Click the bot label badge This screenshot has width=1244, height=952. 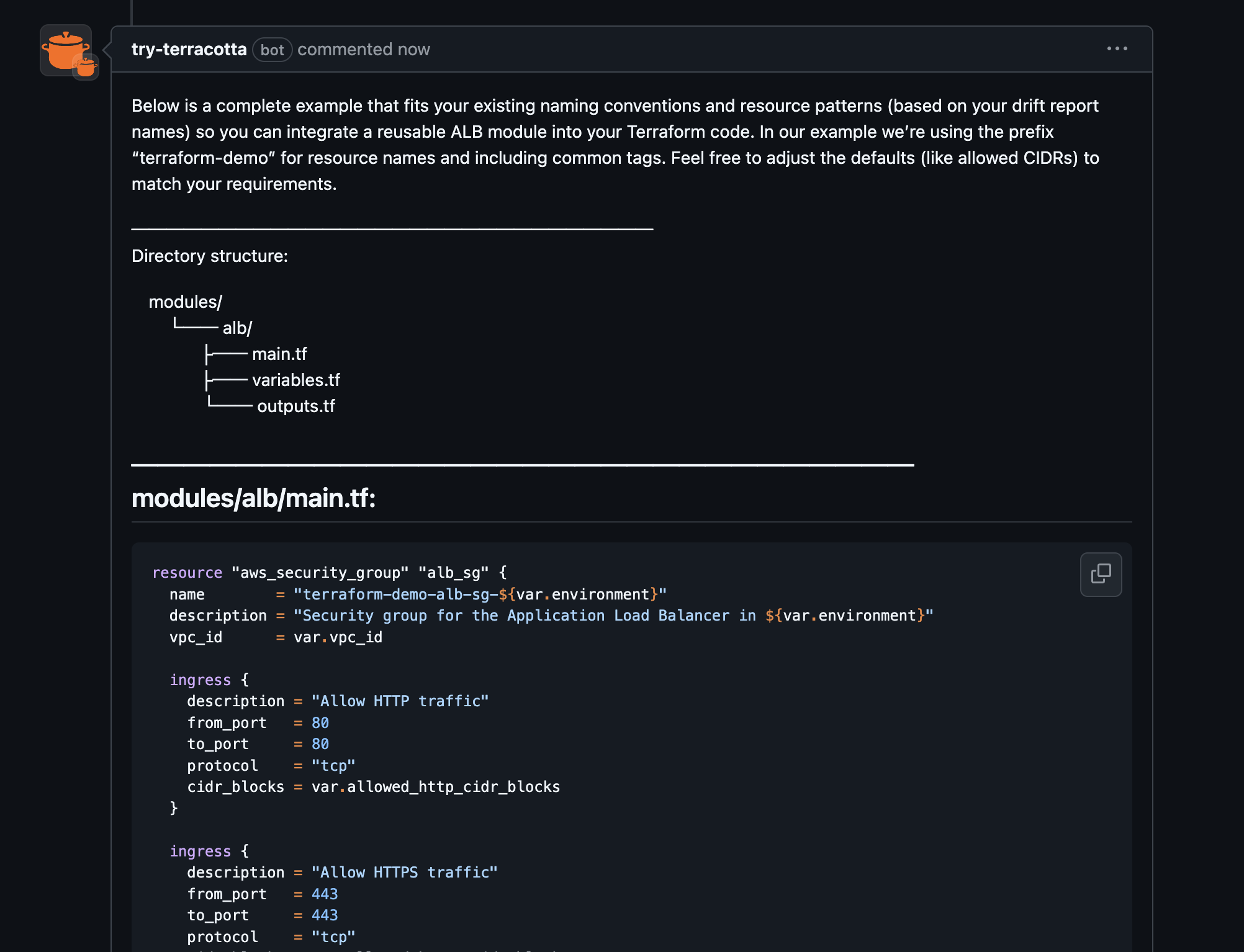[272, 50]
